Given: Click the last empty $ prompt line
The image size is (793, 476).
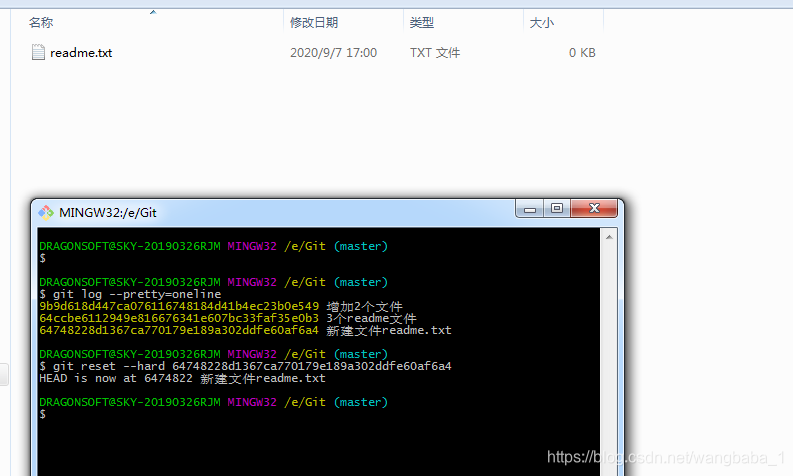Looking at the screenshot, I should 42,414.
